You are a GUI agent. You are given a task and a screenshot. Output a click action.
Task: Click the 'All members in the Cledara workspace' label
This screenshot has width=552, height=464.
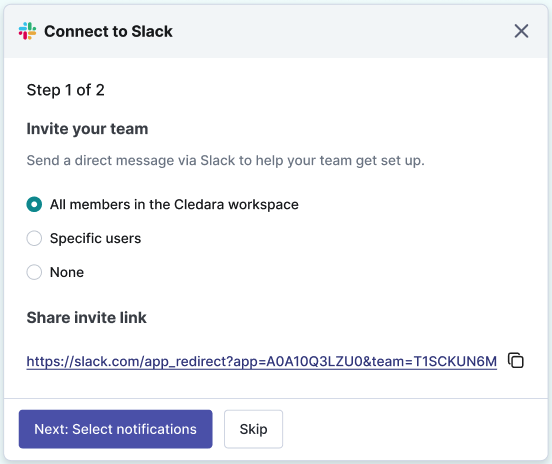pyautogui.click(x=174, y=205)
